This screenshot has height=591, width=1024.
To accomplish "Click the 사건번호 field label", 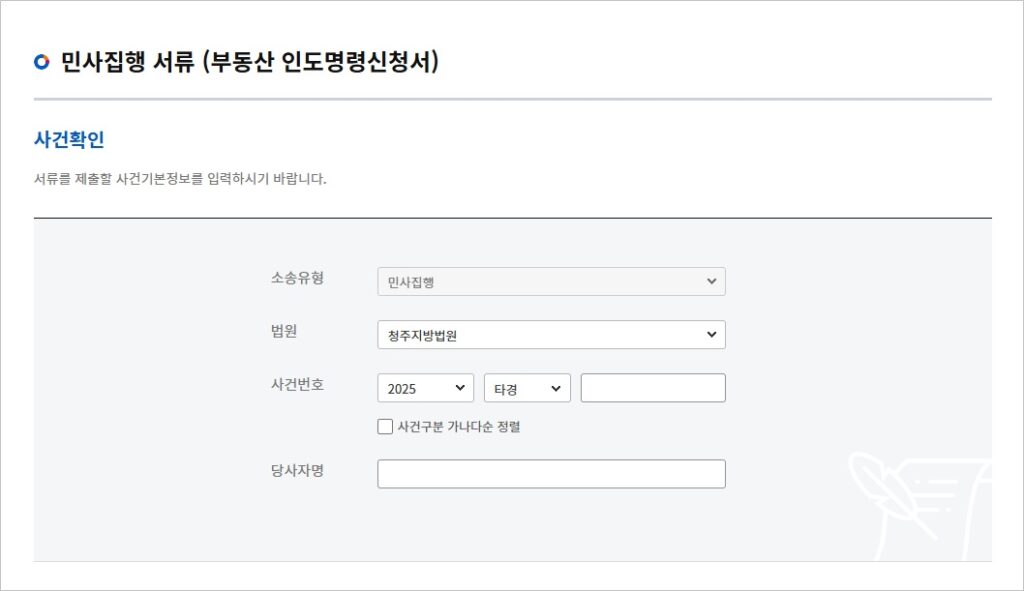I will tap(297, 385).
